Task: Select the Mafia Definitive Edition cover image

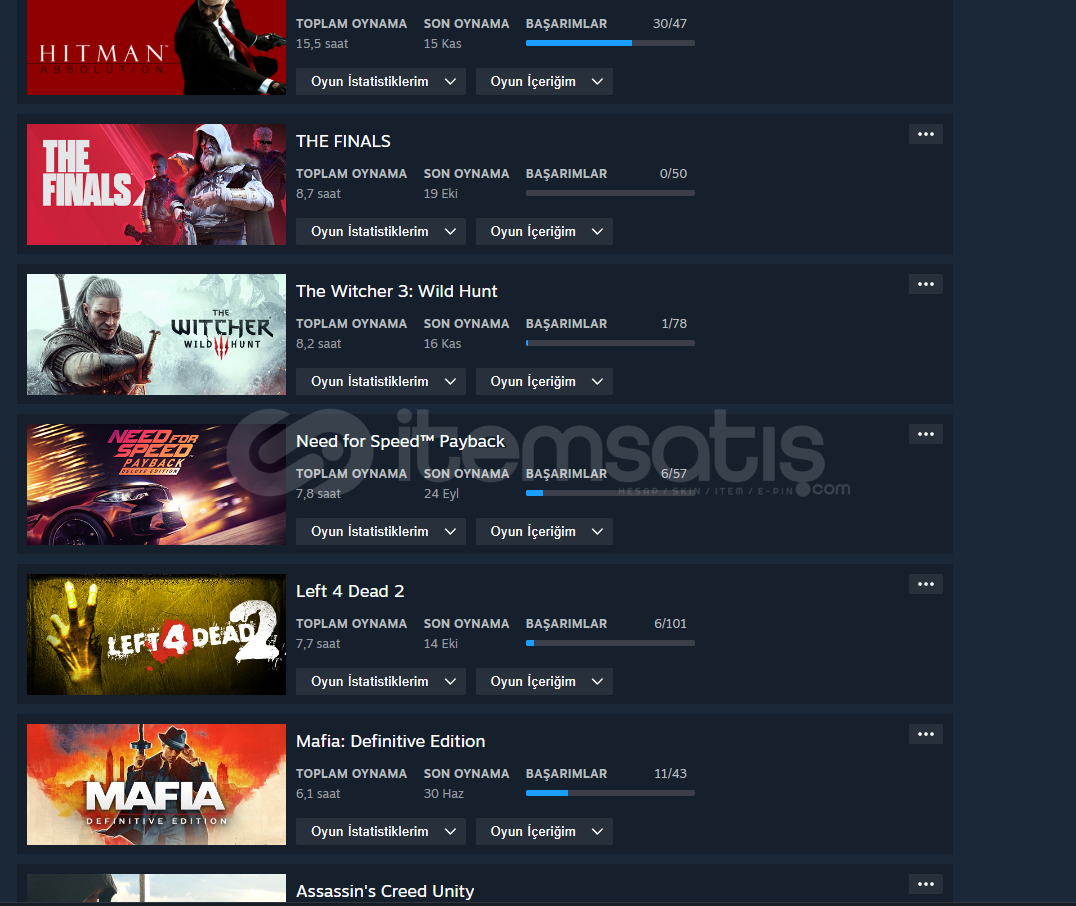Action: 156,785
